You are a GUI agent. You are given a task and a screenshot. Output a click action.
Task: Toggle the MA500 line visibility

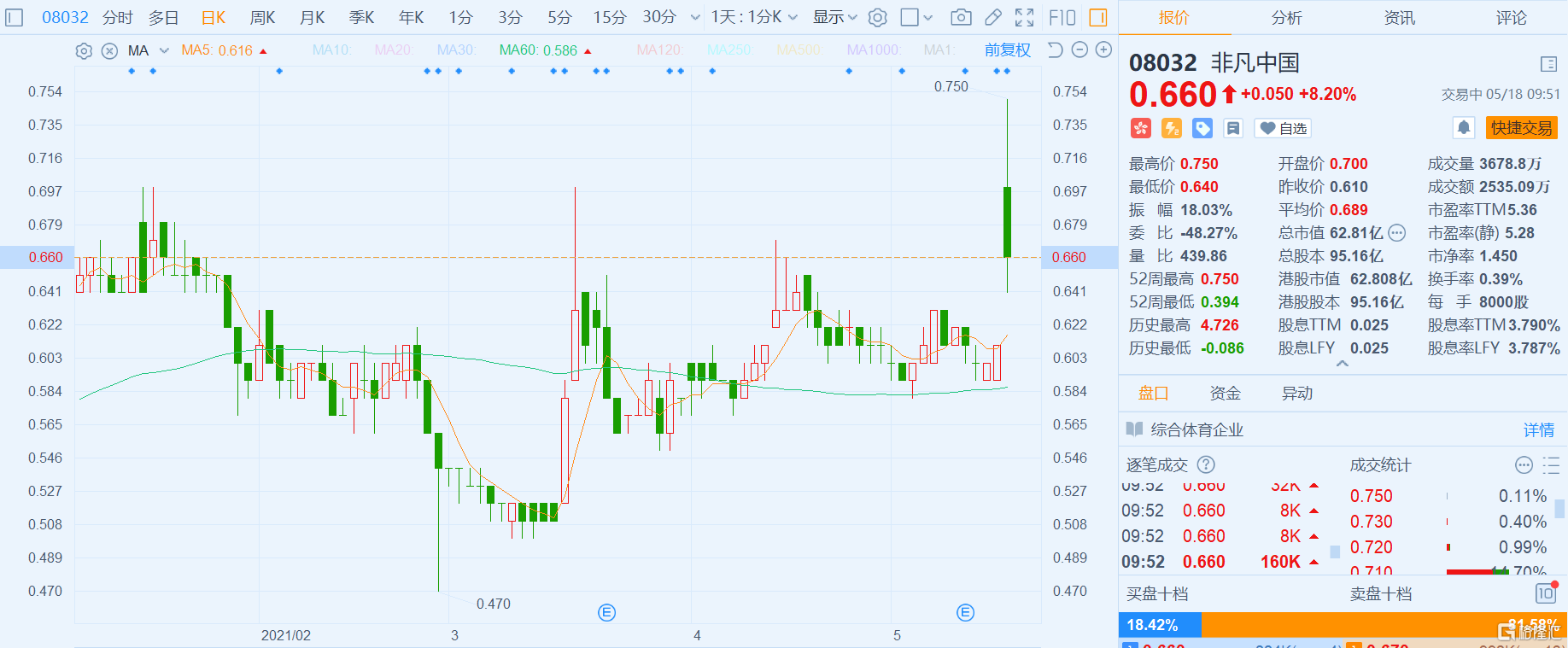(x=799, y=50)
